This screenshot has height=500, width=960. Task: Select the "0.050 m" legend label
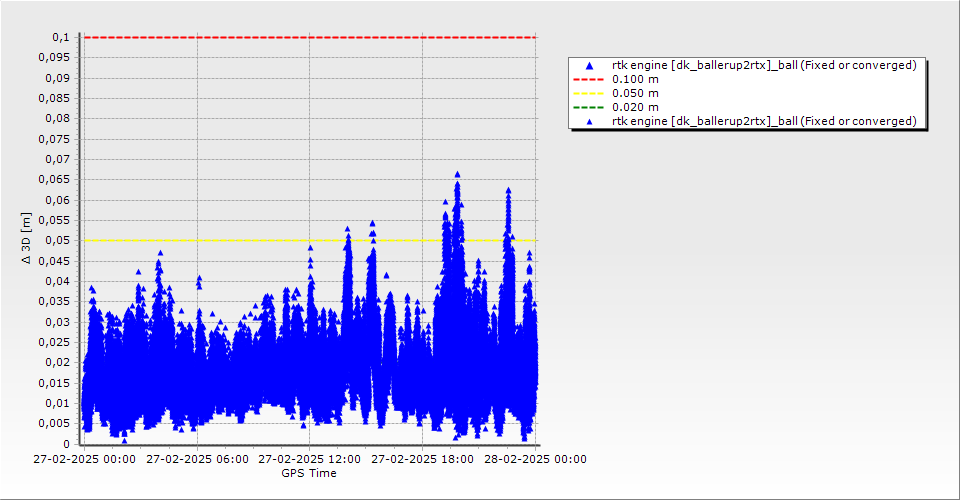click(x=636, y=94)
